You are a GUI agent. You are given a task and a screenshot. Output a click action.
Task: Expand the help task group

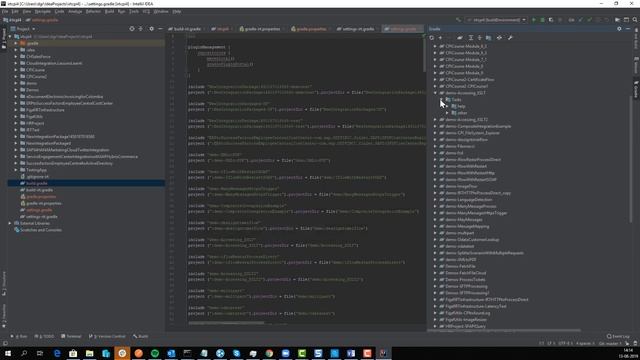[447, 106]
